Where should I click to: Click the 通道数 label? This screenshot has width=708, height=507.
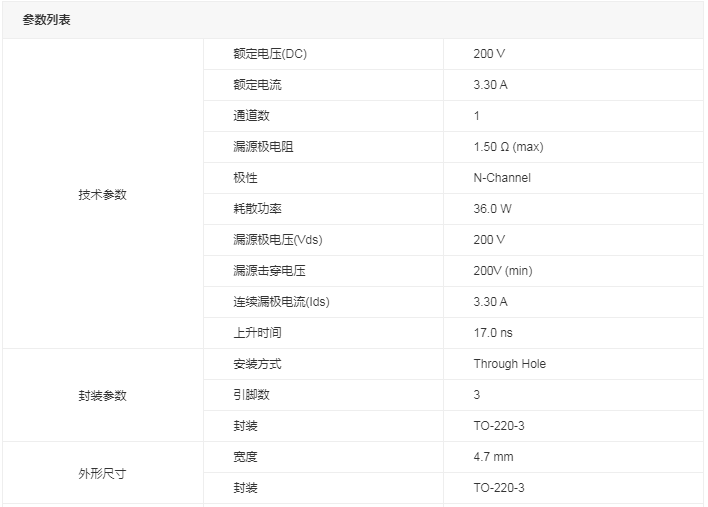pos(252,116)
